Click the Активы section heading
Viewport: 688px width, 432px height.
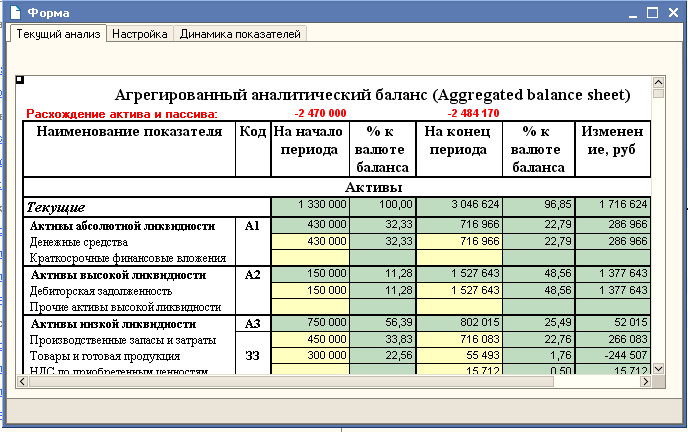373,187
